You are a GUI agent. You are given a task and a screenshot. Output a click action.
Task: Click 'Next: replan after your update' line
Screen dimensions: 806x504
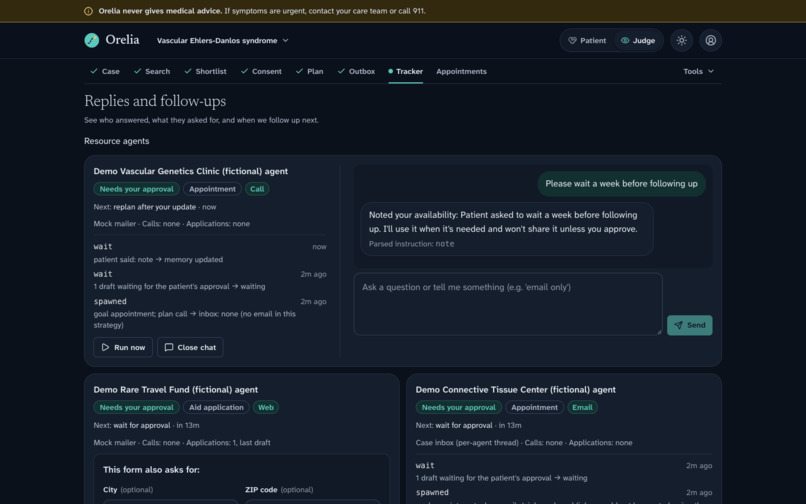(x=155, y=207)
